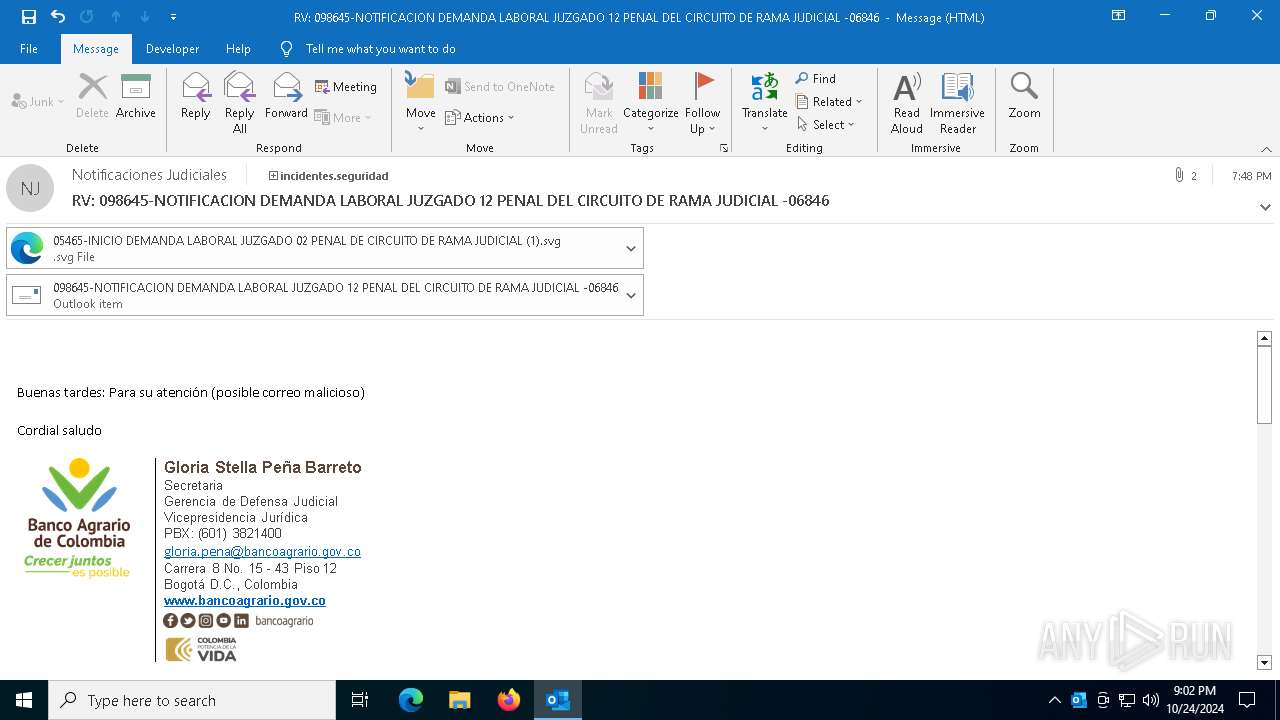Click the LinkedIn icon in signature
The image size is (1280, 720).
(241, 621)
